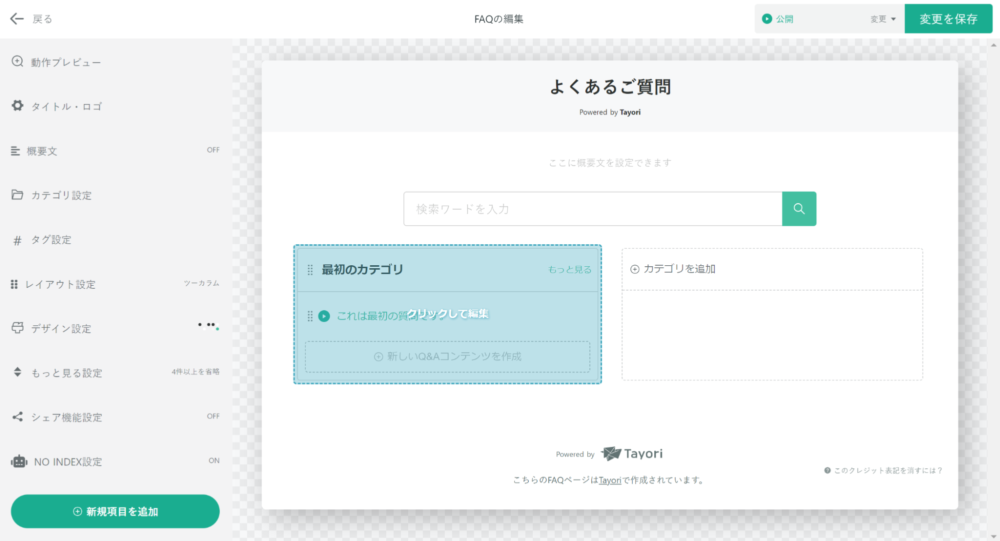Expand レイアウト設定 ツーカラム option
This screenshot has height=541, width=1000.
point(200,284)
